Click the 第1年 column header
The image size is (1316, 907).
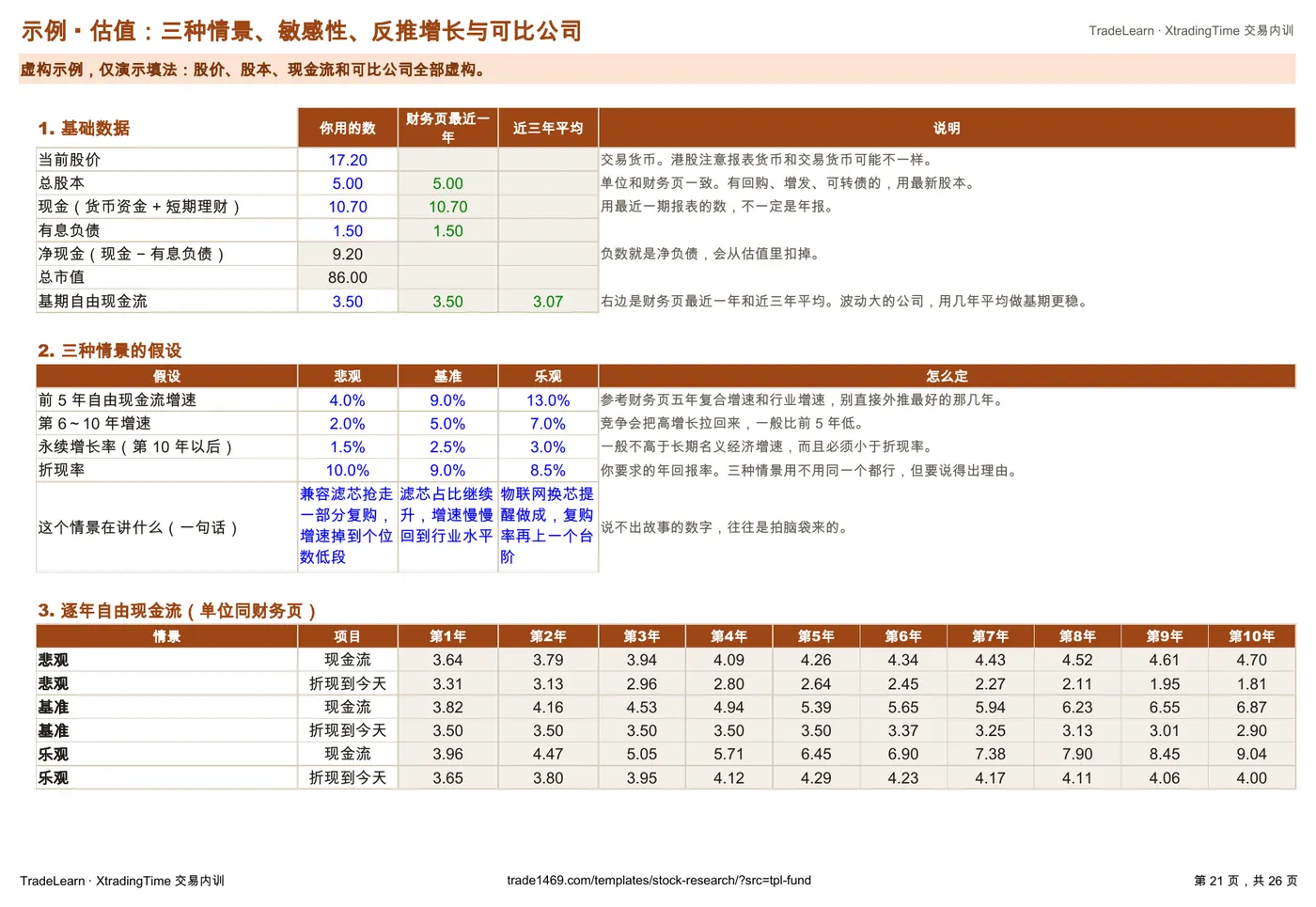pyautogui.click(x=448, y=636)
